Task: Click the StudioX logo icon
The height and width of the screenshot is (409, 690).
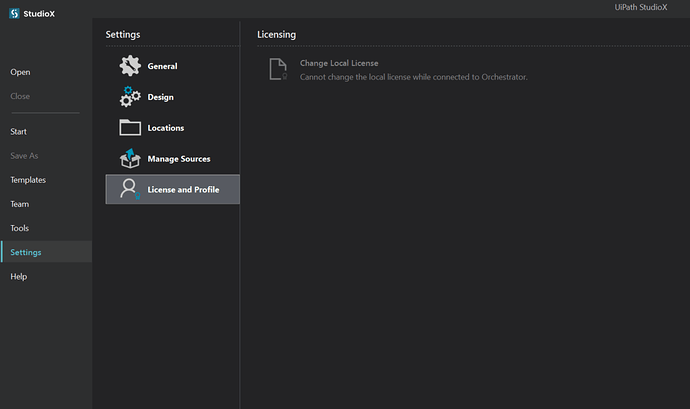Action: (x=15, y=15)
